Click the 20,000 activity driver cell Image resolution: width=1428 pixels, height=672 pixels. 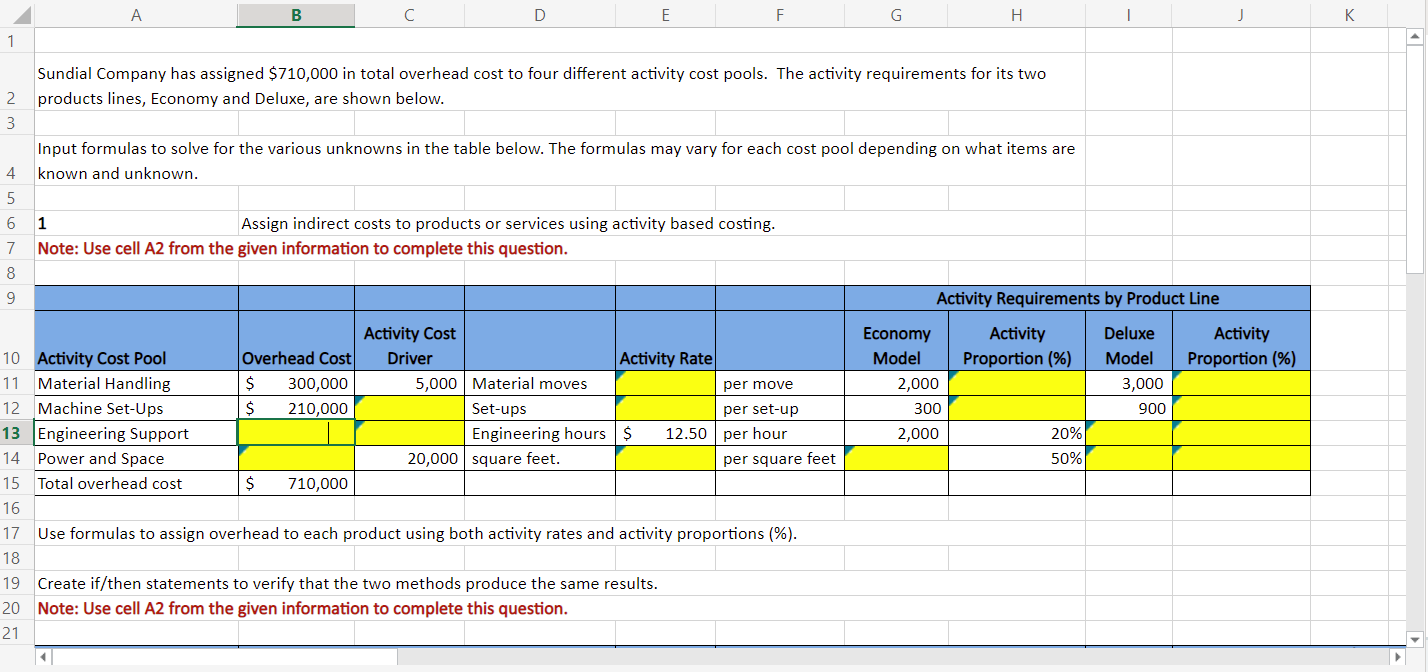point(410,458)
